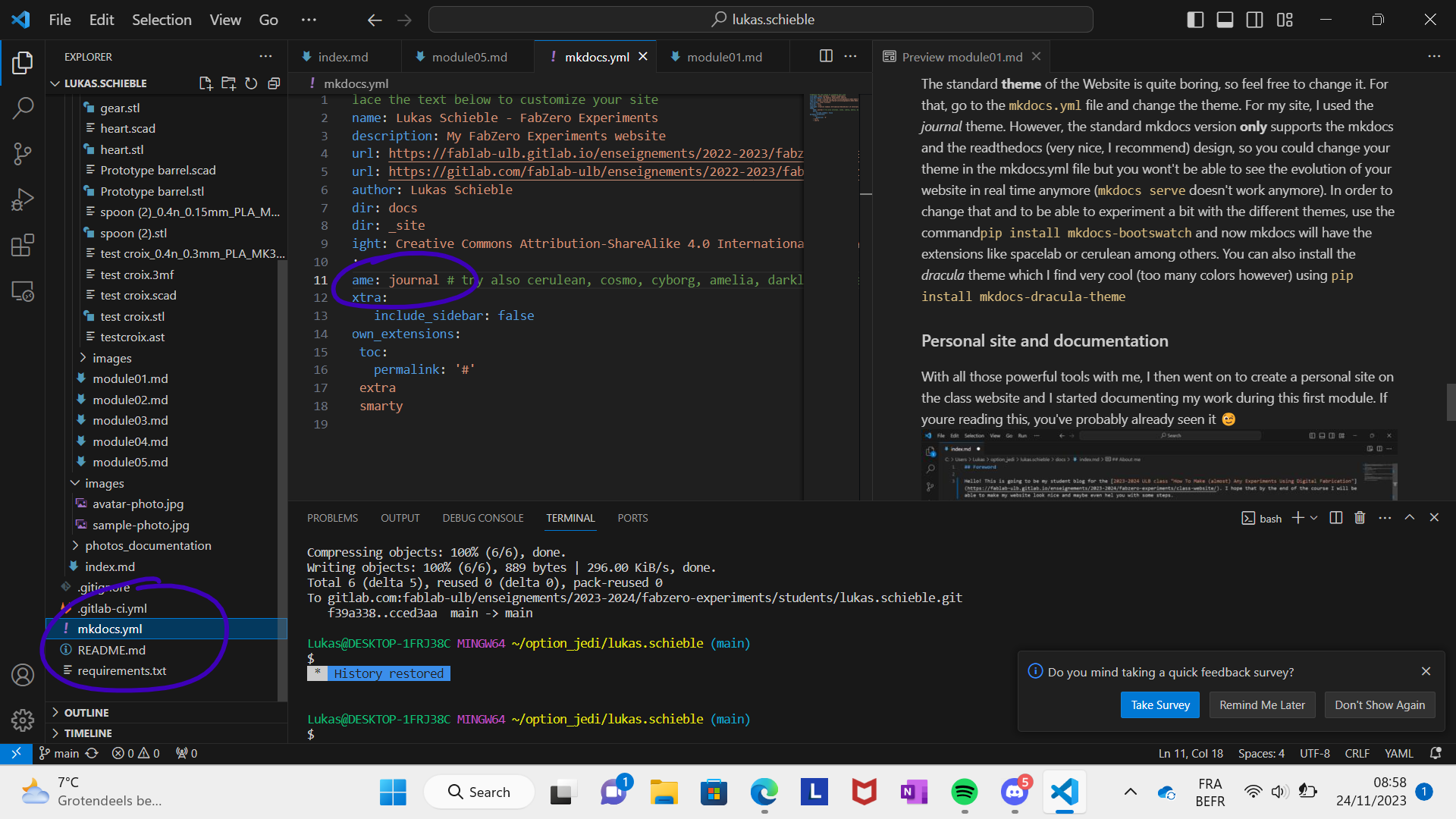1456x819 pixels.
Task: Synchronize changes next to main branch
Action: click(x=92, y=753)
